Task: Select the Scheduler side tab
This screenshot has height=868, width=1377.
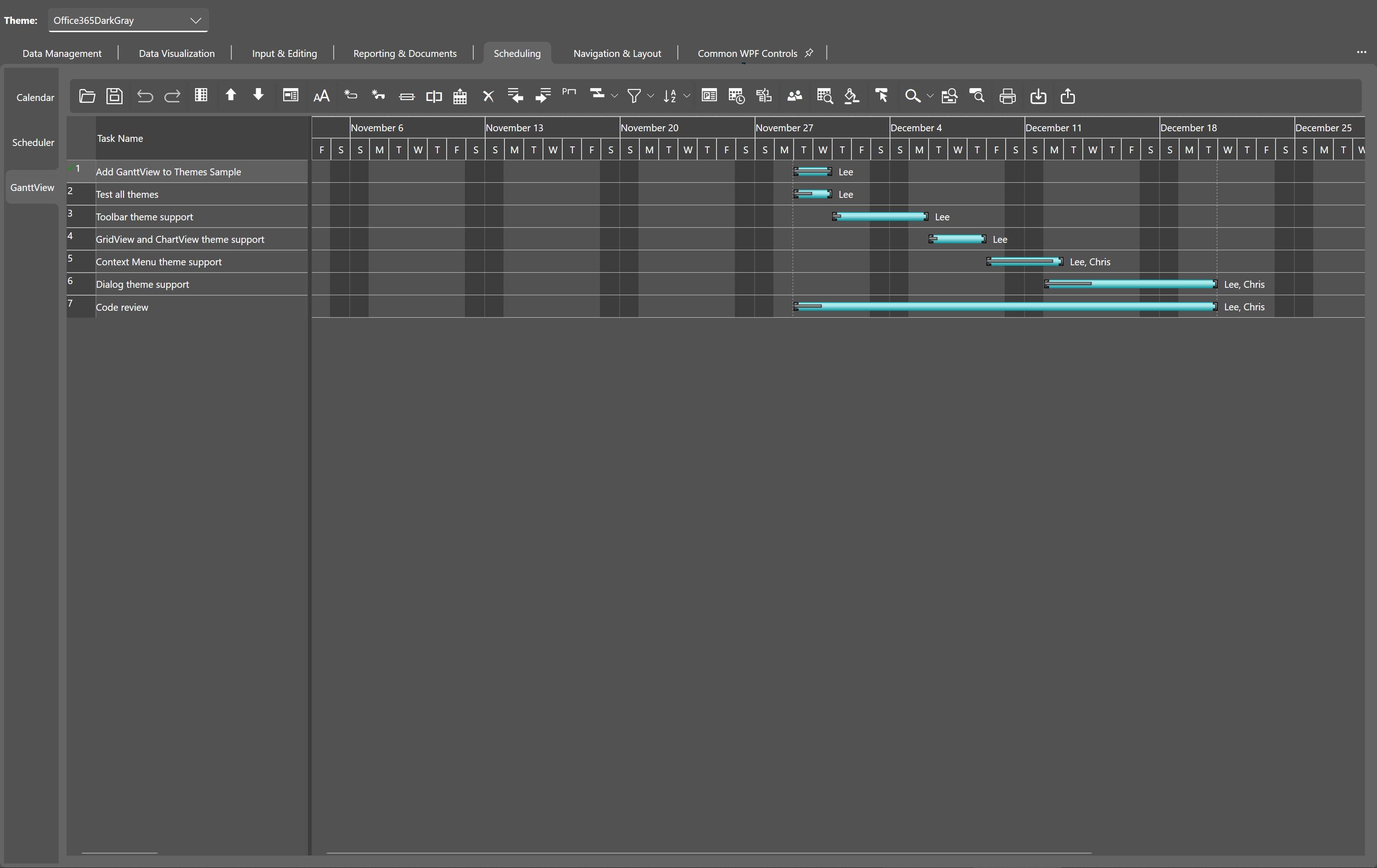Action: pos(32,142)
